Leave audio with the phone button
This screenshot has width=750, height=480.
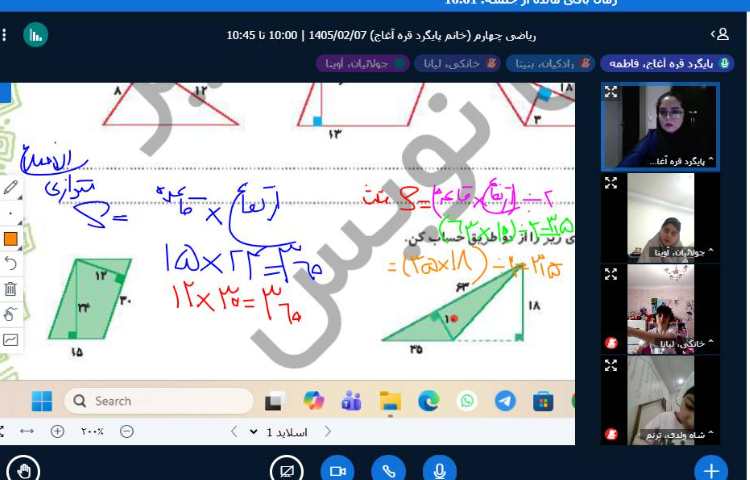pyautogui.click(x=389, y=471)
